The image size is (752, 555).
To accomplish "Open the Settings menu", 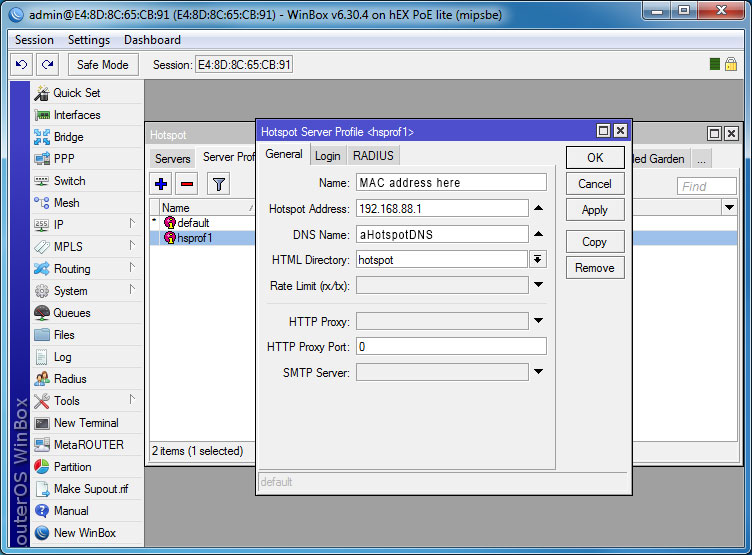I will [89, 40].
